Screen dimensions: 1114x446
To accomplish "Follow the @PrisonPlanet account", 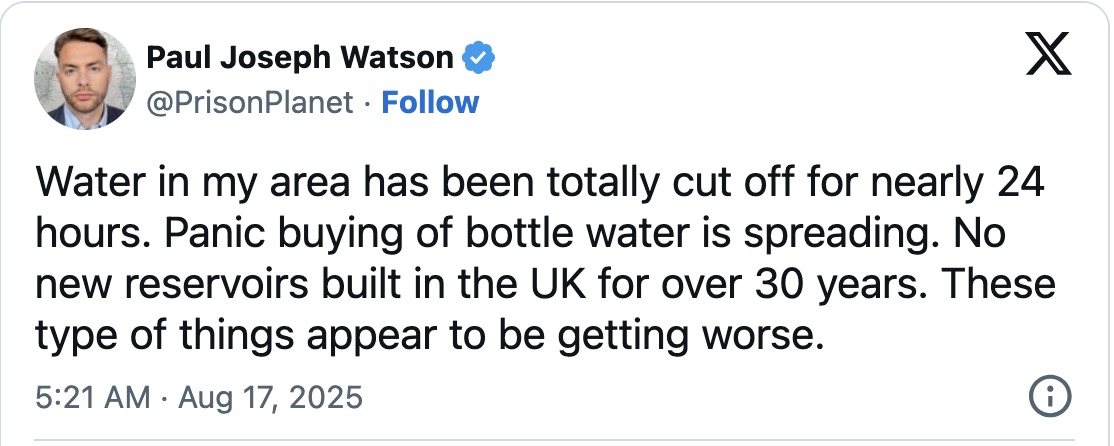I will click(x=431, y=103).
